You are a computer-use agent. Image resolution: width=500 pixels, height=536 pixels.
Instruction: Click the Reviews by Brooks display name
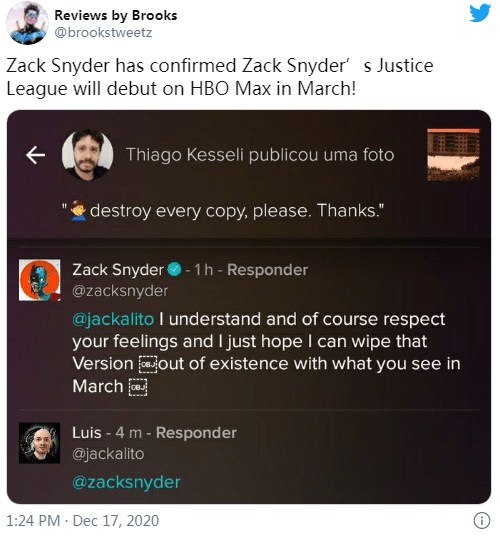(x=116, y=15)
